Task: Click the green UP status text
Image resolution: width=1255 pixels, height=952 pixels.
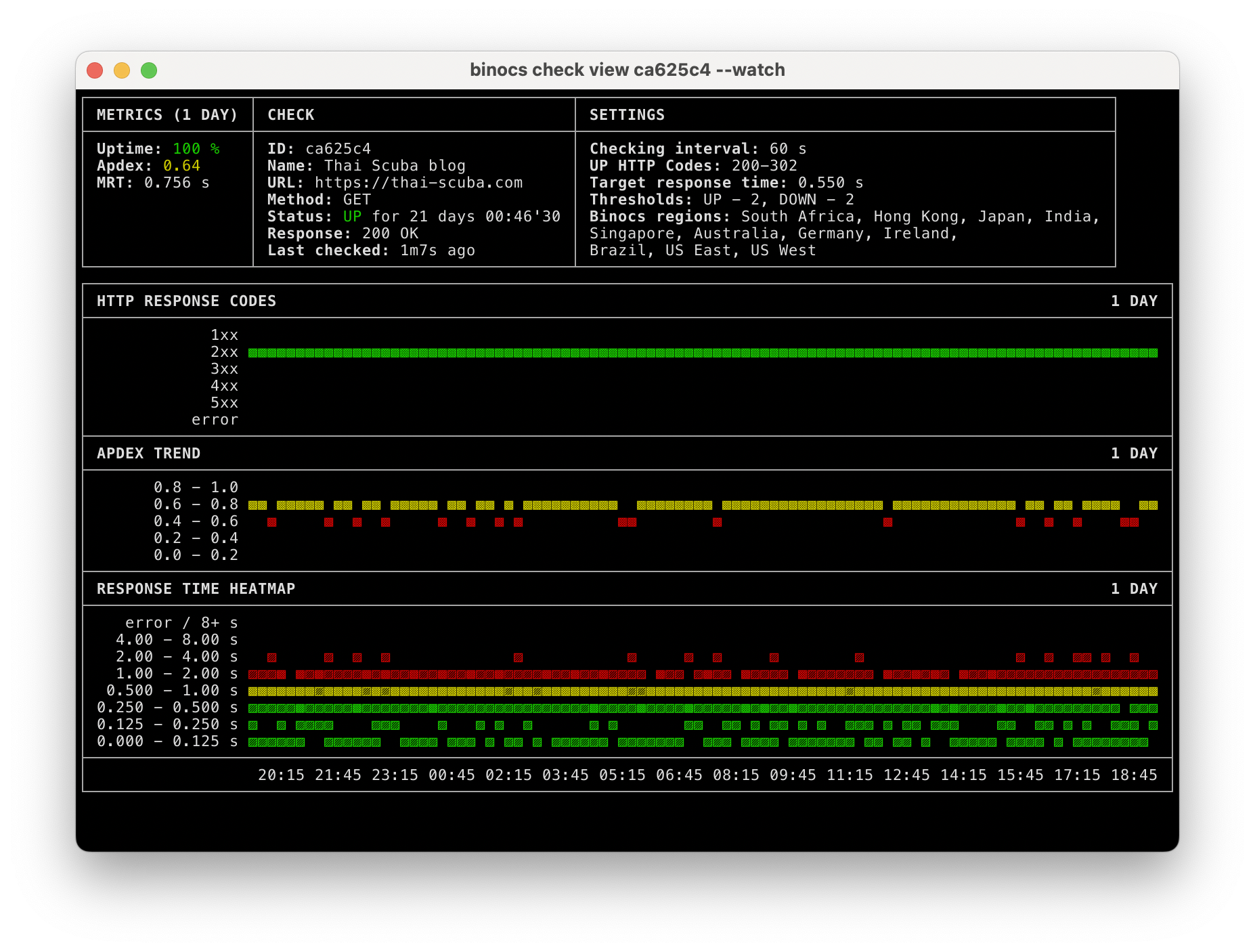Action: click(352, 217)
